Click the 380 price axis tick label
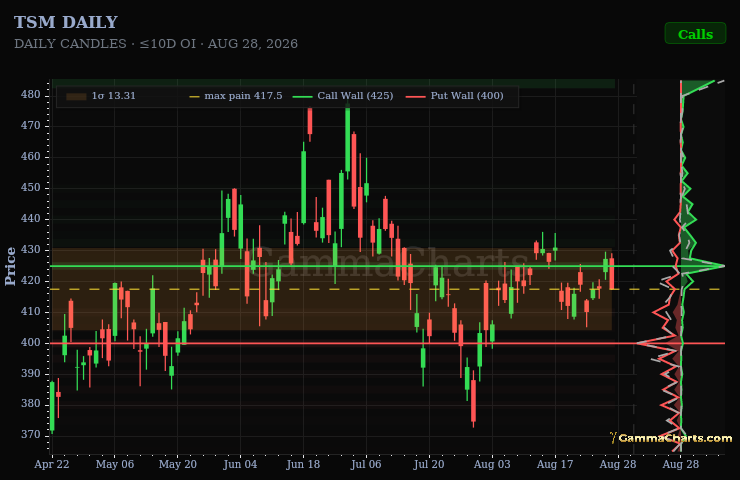This screenshot has width=740, height=480. pyautogui.click(x=31, y=404)
